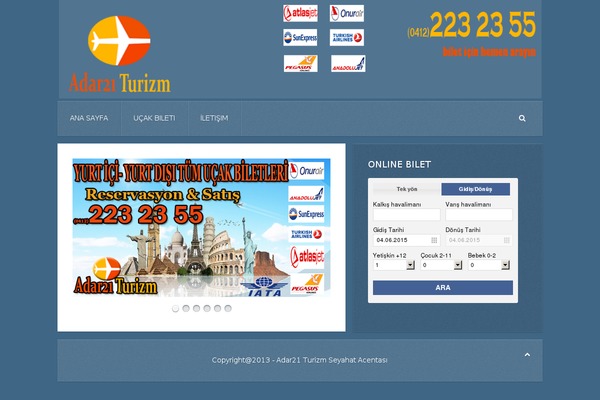Click the Adar21 Turizm airplane logo

[119, 41]
